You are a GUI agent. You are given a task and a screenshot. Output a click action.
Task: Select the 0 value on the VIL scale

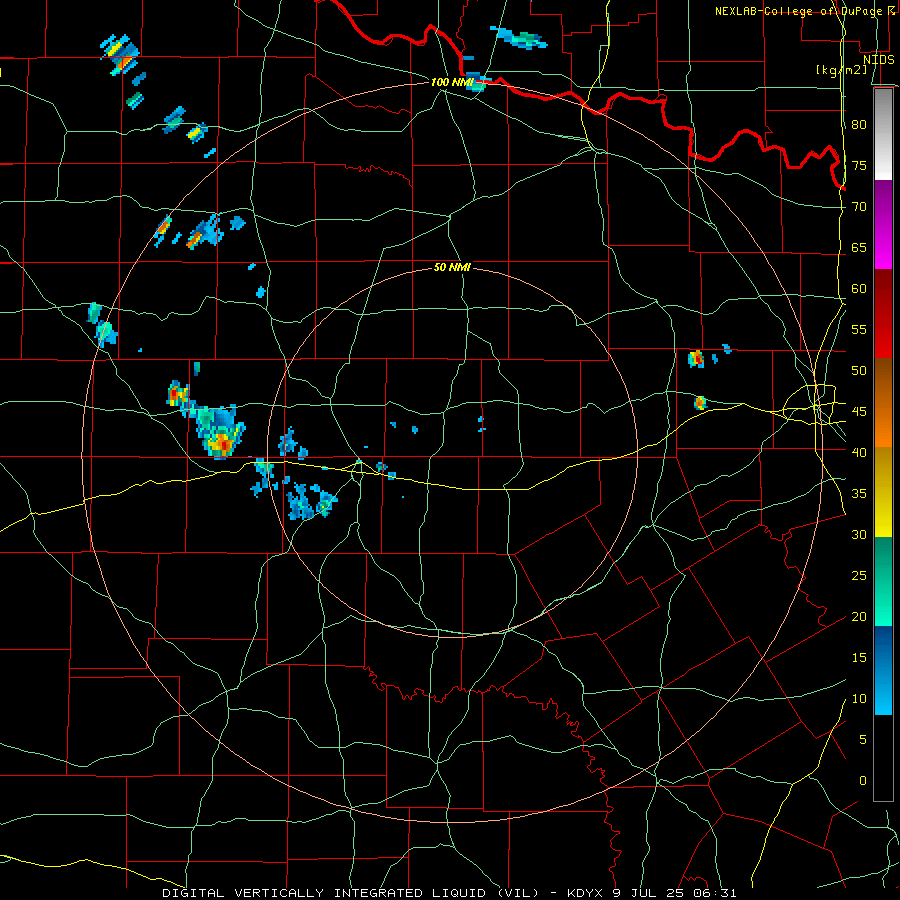tap(863, 781)
